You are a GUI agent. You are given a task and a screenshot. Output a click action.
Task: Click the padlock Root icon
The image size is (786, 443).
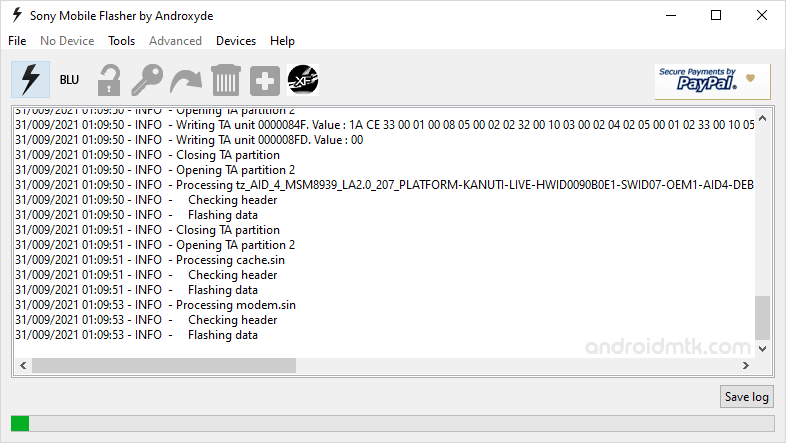click(109, 80)
